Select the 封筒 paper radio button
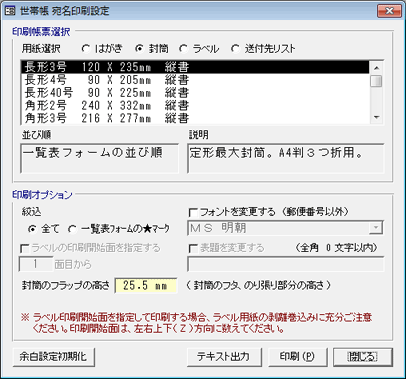The height and width of the screenshot is (379, 406). (x=139, y=49)
